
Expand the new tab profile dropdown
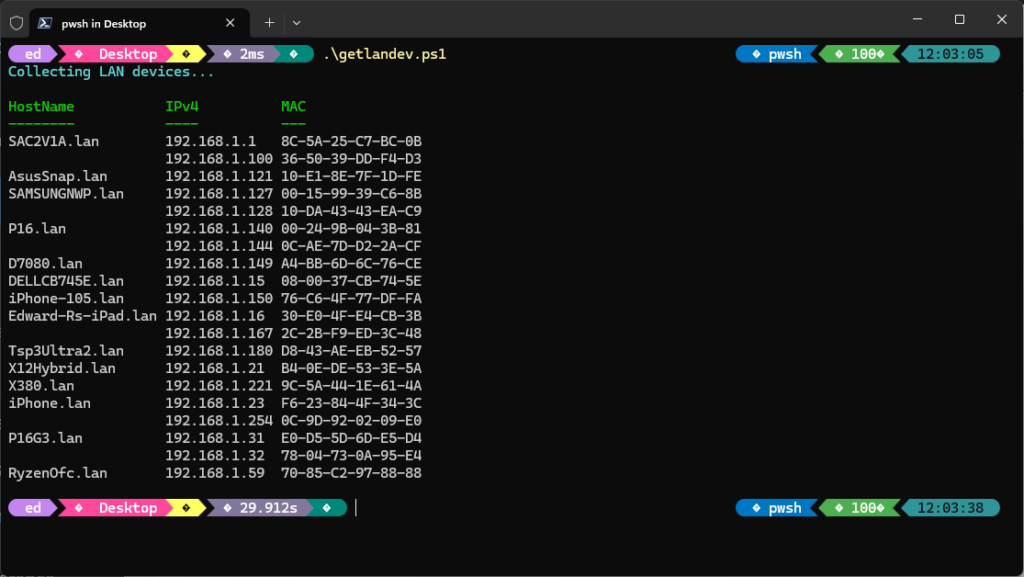click(x=297, y=22)
